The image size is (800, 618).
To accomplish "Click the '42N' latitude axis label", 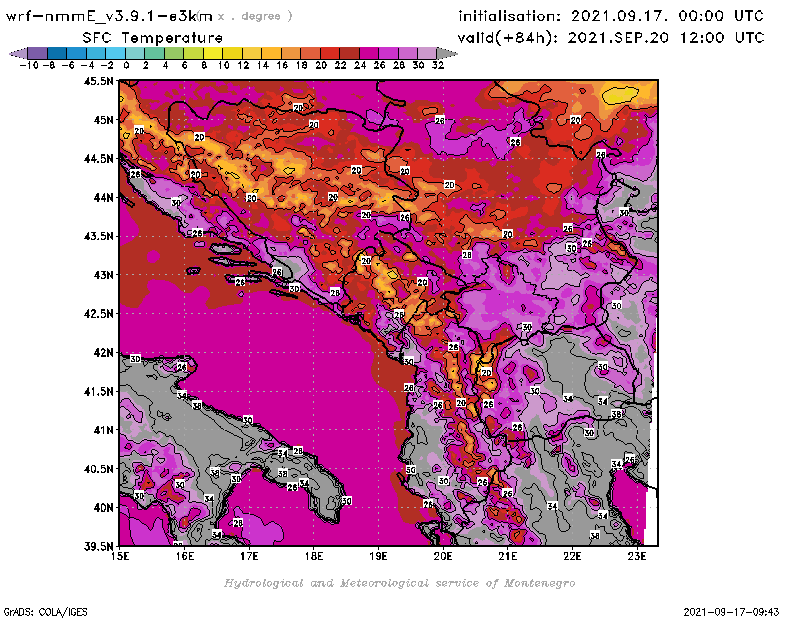I will (103, 353).
